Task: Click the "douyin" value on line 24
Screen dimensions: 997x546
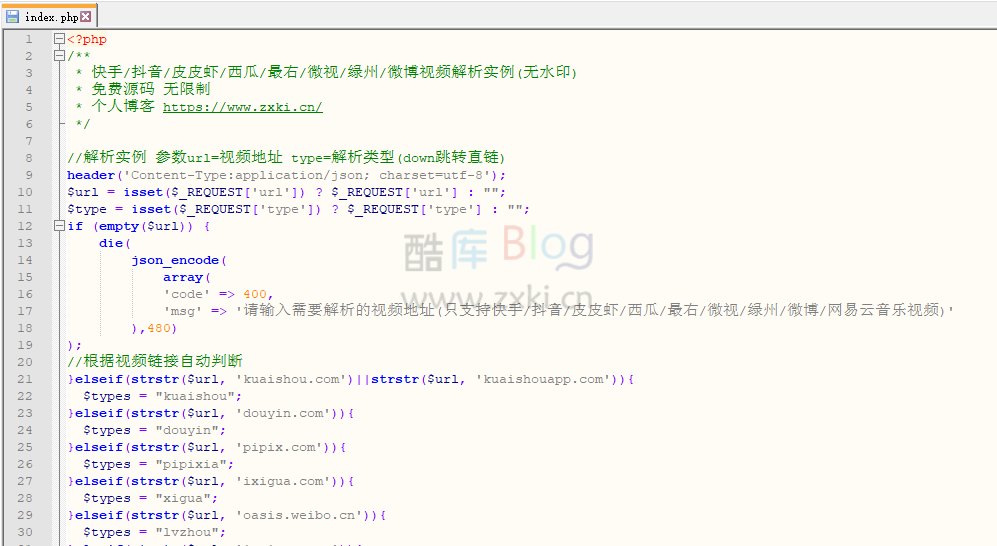Action: [187, 430]
